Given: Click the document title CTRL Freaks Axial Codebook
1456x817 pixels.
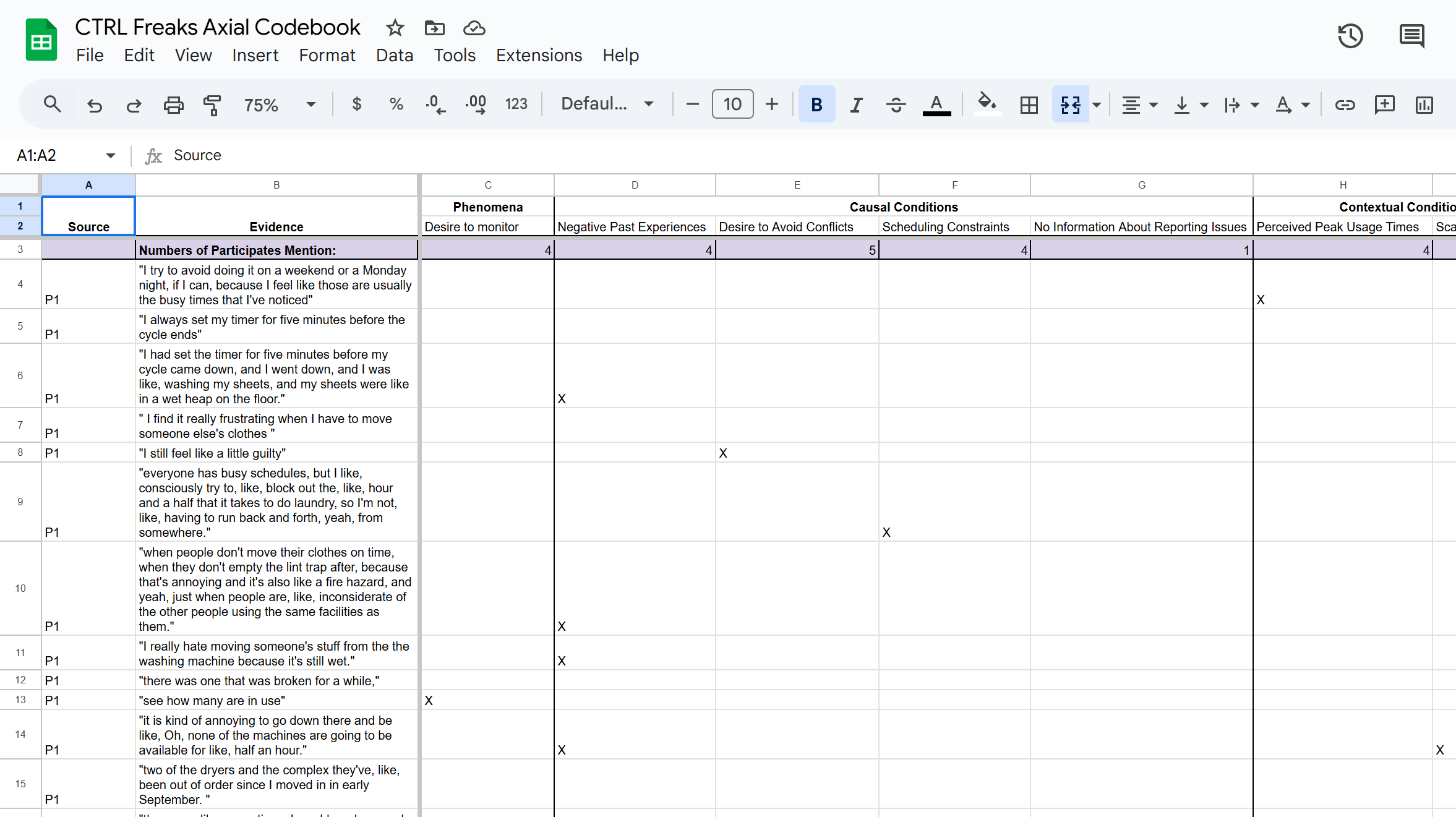Looking at the screenshot, I should pos(217,27).
